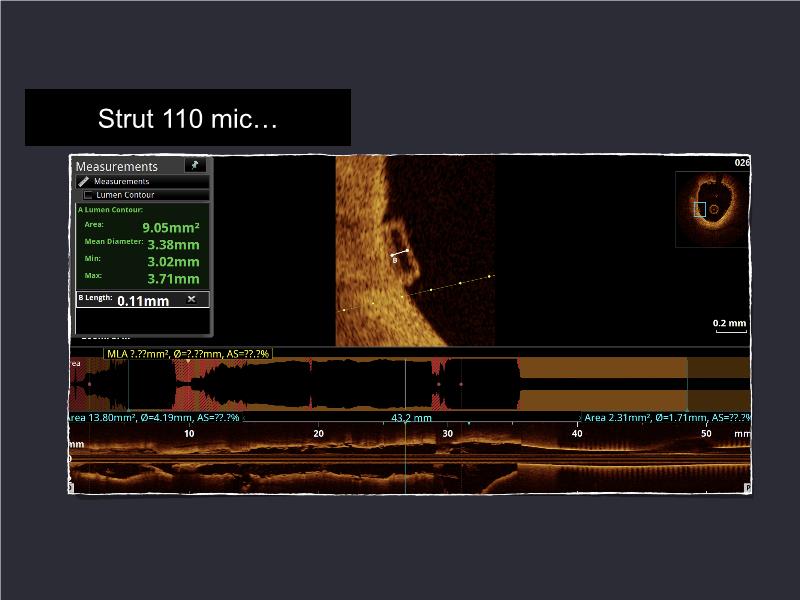Click the ruler icon beside Measurements
This screenshot has width=800, height=600.
click(84, 182)
